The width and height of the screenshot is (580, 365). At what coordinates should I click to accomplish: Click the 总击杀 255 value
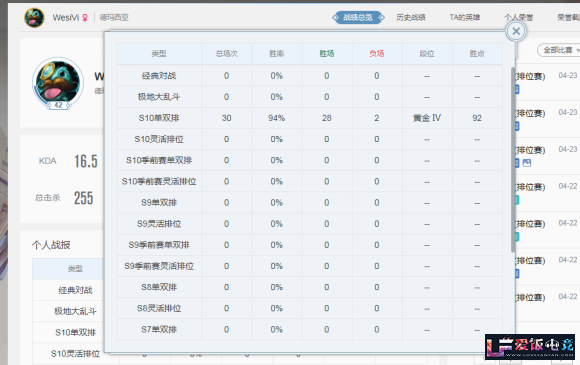84,198
